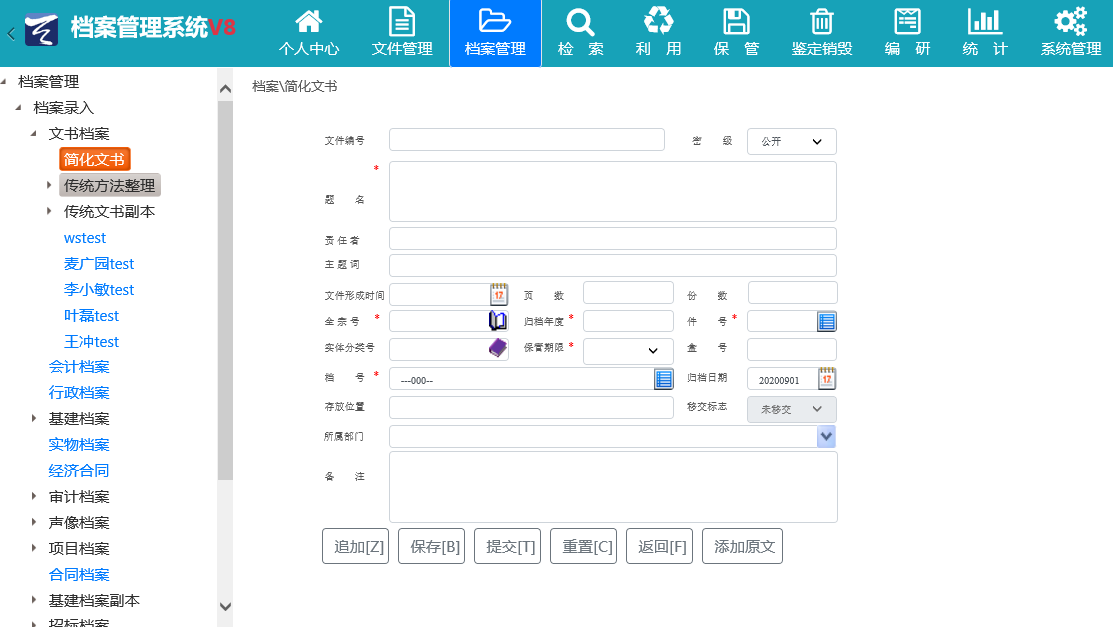Open the 个人中心 home icon
The height and width of the screenshot is (628, 1113).
308,22
